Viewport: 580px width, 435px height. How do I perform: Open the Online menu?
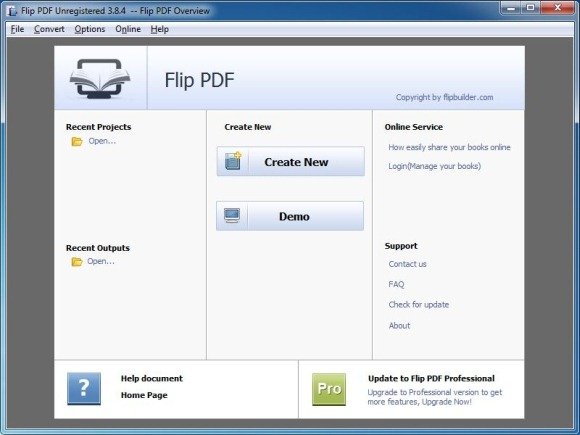pos(128,29)
